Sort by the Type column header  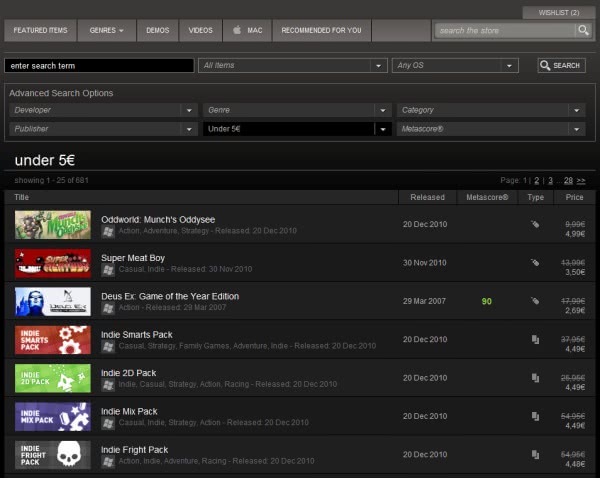point(535,197)
